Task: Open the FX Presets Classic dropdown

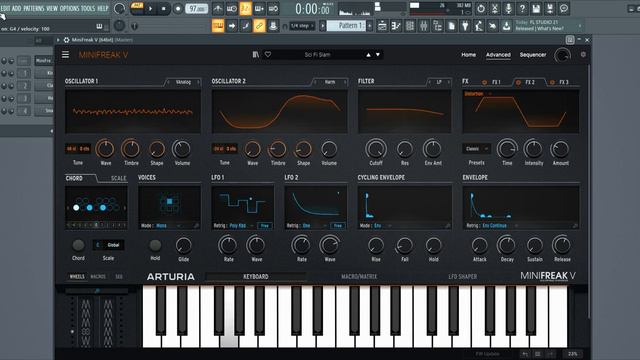Action: point(476,149)
